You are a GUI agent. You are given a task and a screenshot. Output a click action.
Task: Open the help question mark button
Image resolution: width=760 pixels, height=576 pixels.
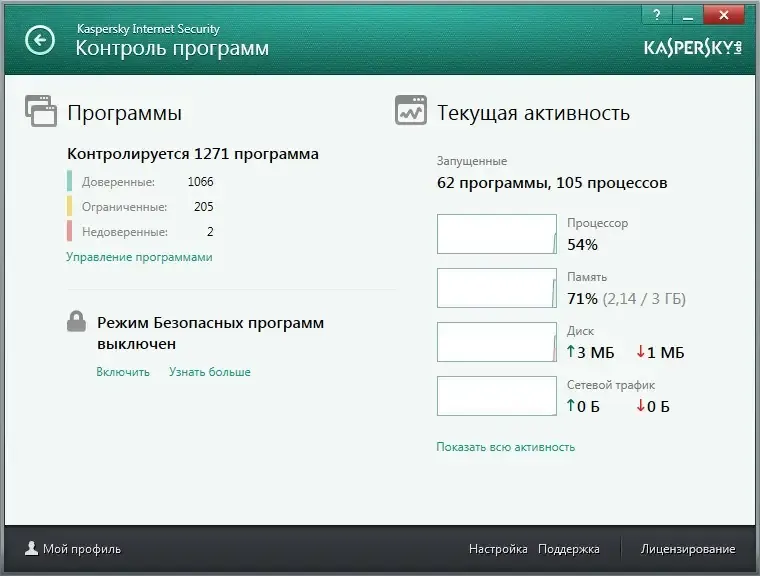coord(657,15)
